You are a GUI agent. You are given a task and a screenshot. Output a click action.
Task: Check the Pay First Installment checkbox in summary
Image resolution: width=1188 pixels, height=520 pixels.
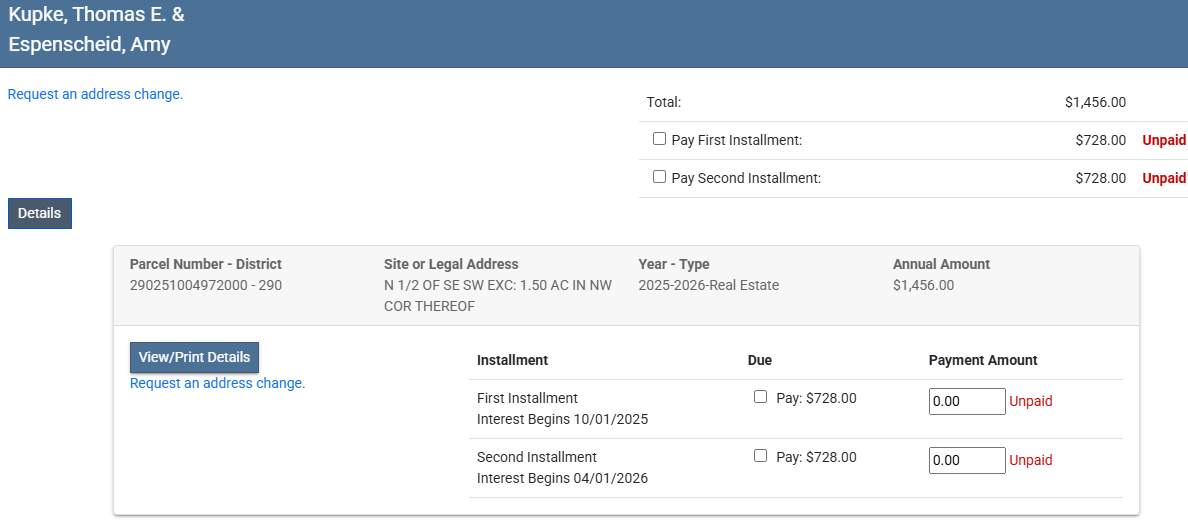click(659, 139)
